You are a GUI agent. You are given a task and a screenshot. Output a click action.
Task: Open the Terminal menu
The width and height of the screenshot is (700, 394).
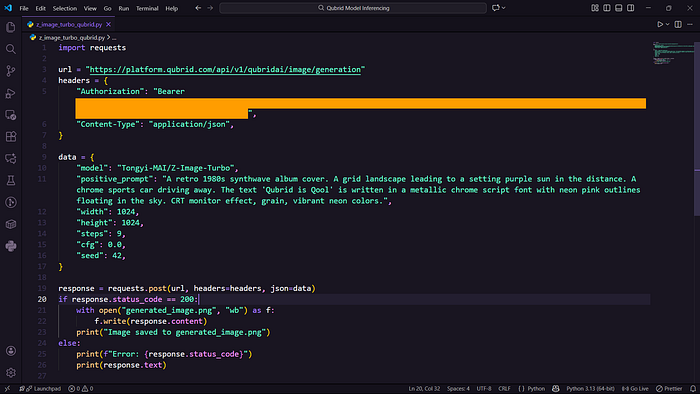147,8
